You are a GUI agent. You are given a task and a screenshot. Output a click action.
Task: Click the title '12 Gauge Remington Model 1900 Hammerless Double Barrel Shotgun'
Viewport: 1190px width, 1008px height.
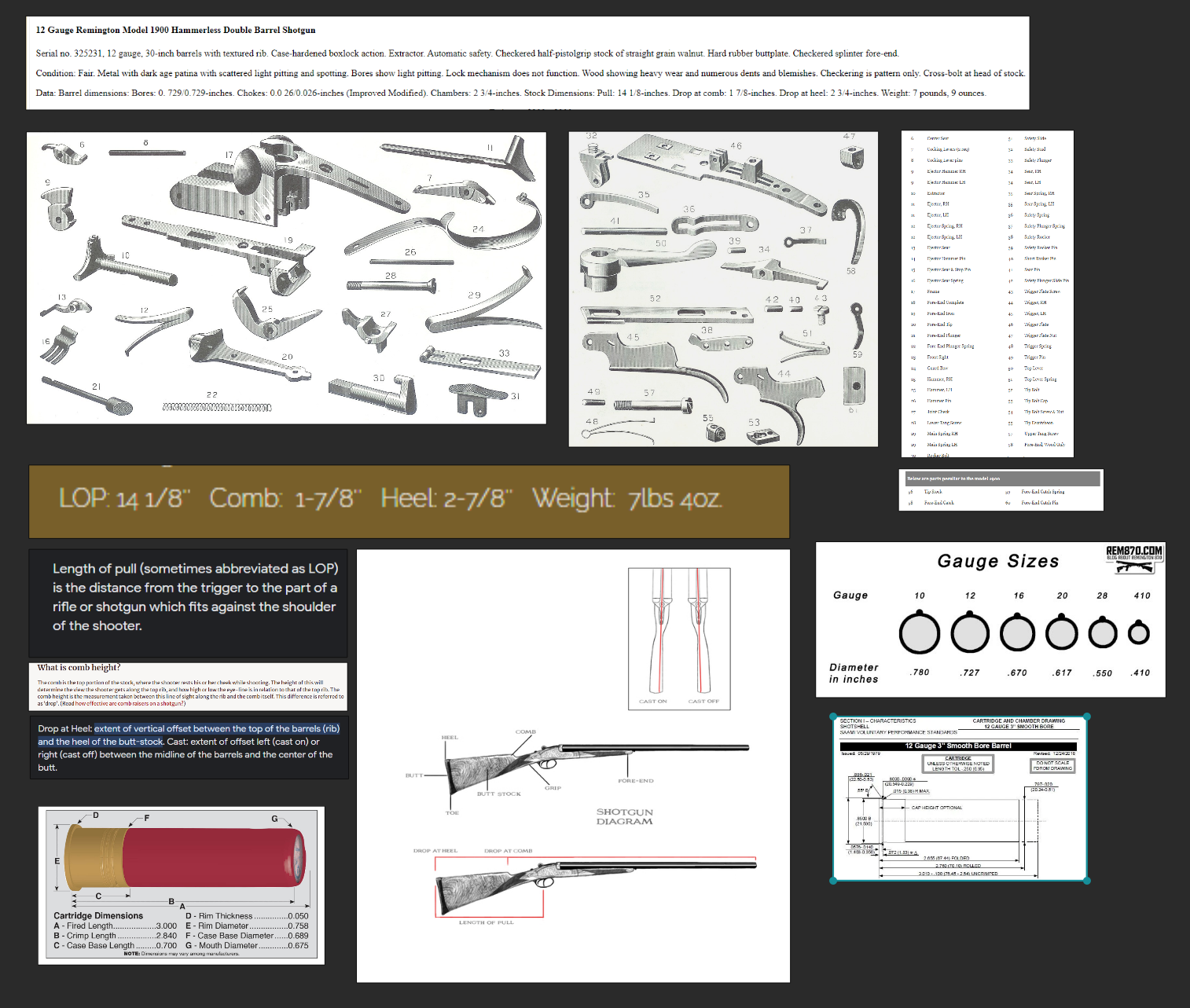pos(175,30)
